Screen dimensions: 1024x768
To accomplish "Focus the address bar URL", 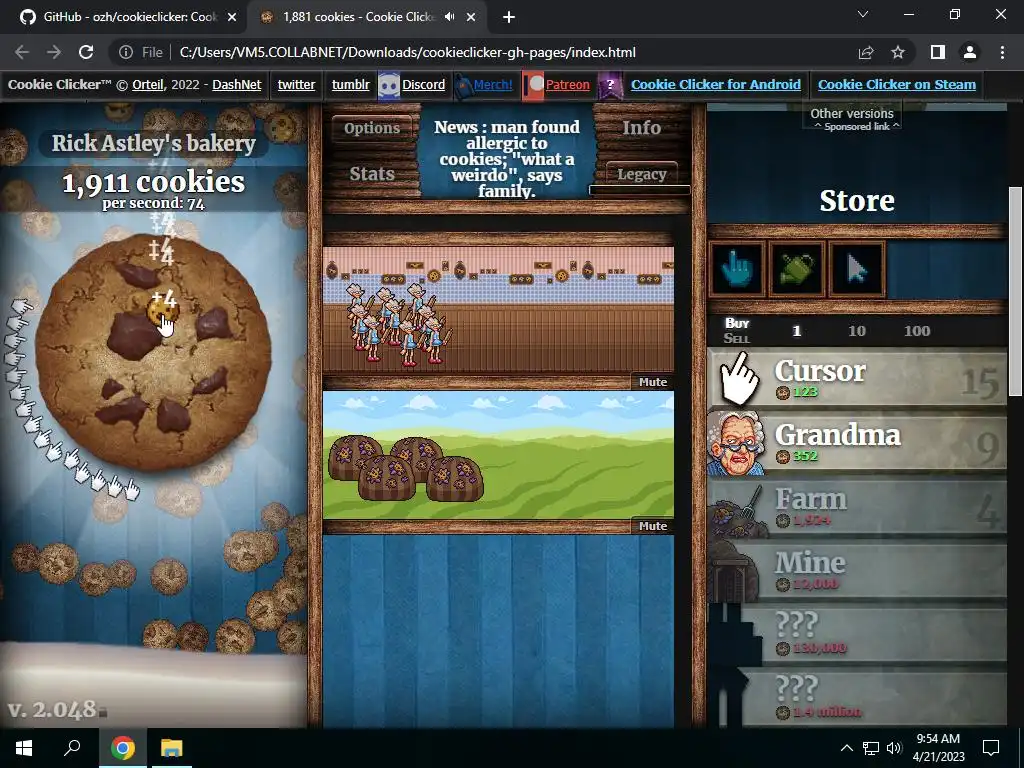I will (x=408, y=52).
